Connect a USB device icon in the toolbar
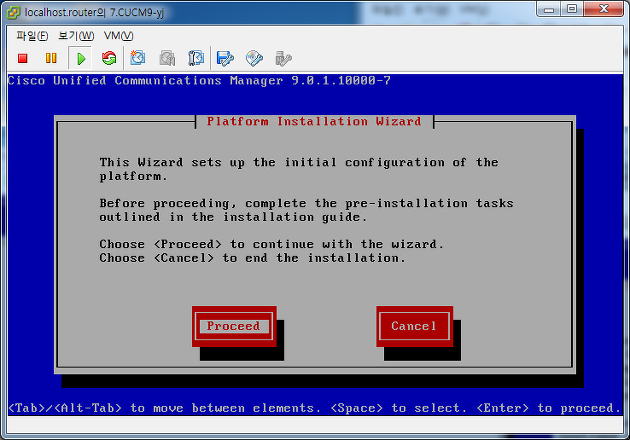 pyautogui.click(x=283, y=59)
